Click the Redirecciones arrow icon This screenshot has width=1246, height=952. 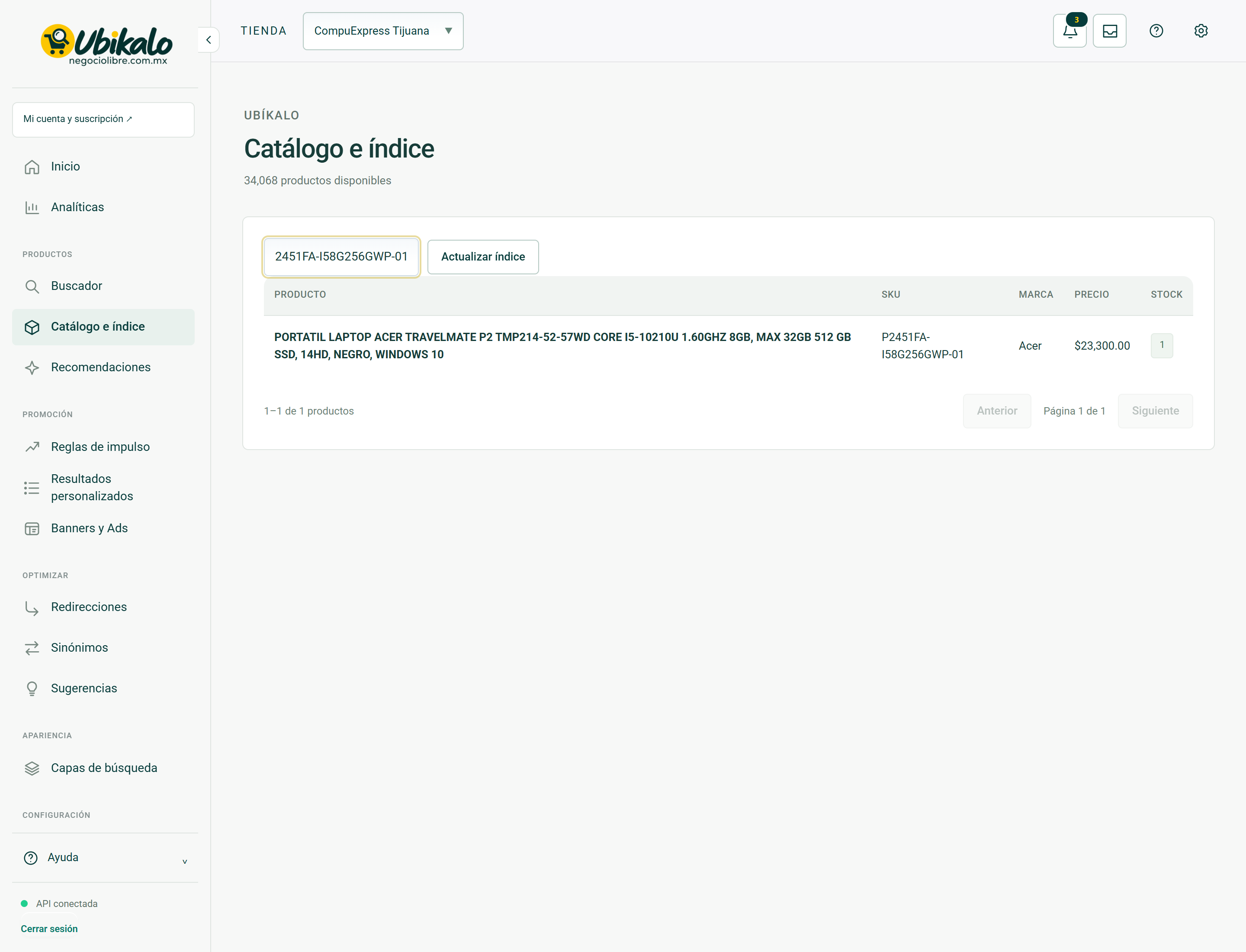[x=32, y=608]
